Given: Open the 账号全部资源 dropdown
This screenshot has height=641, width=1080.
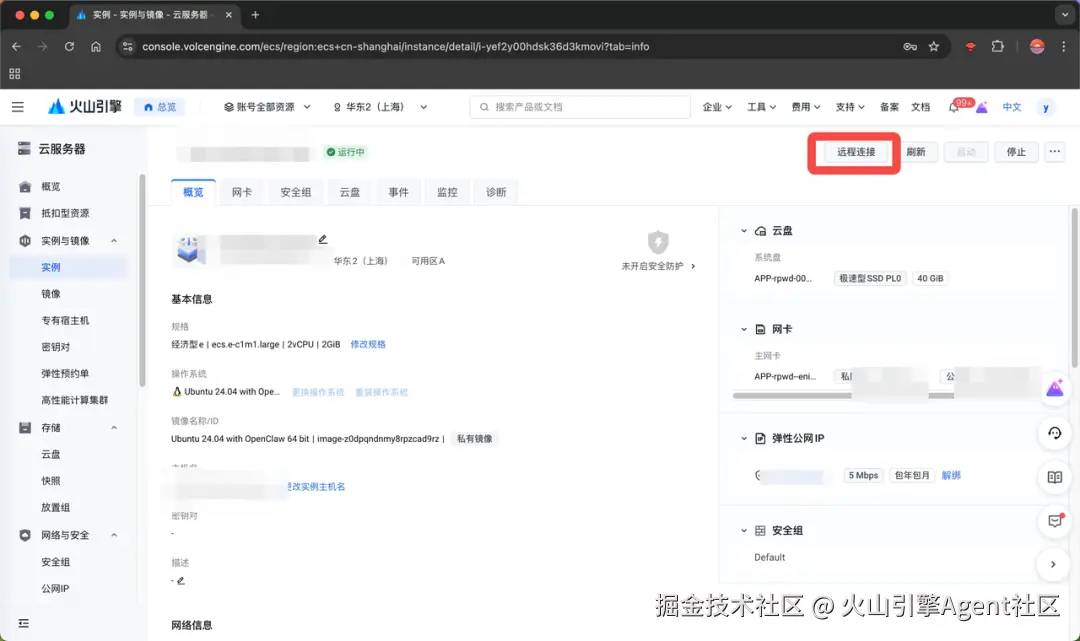Looking at the screenshot, I should [x=267, y=107].
